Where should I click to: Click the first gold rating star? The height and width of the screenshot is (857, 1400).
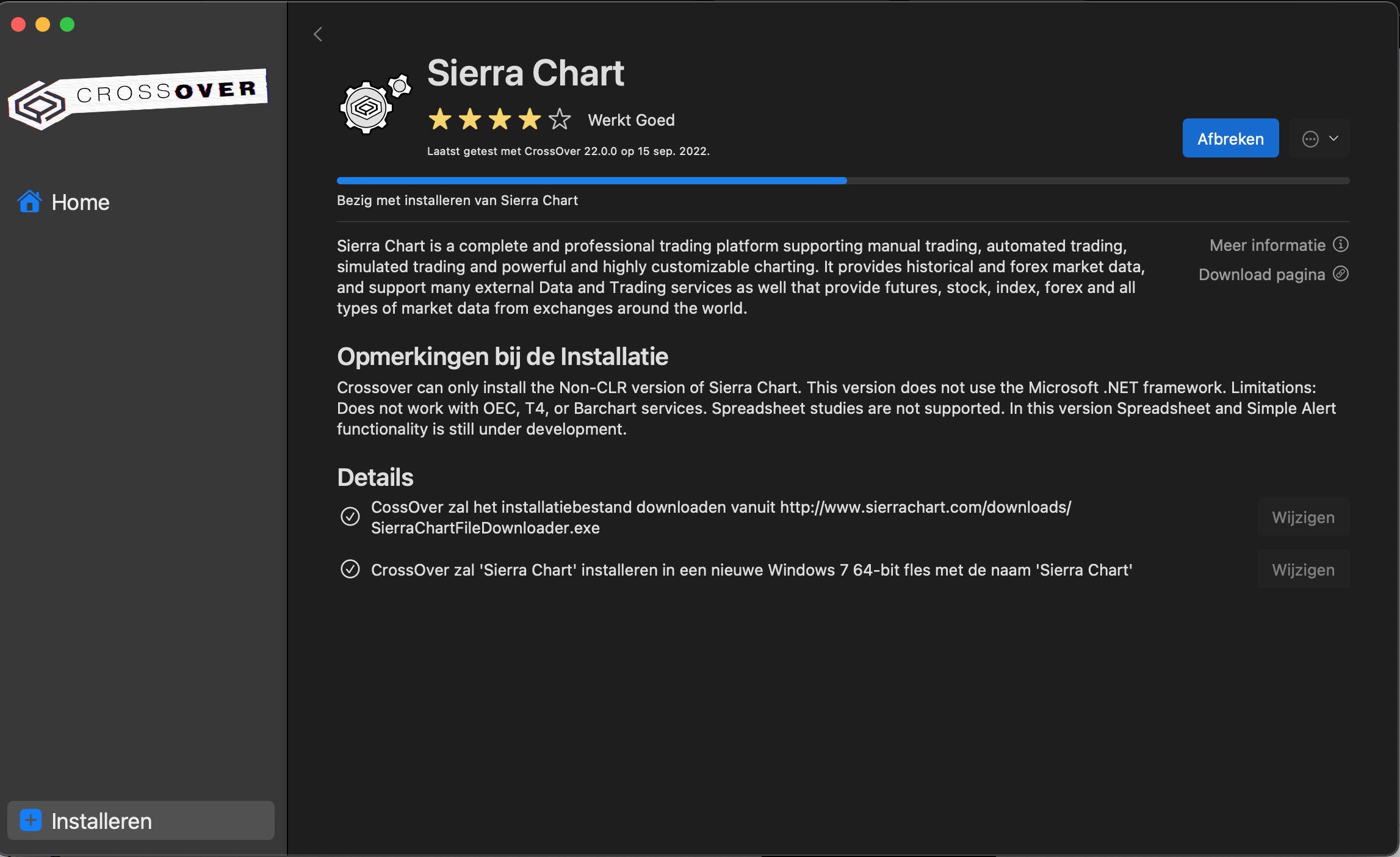click(x=440, y=120)
